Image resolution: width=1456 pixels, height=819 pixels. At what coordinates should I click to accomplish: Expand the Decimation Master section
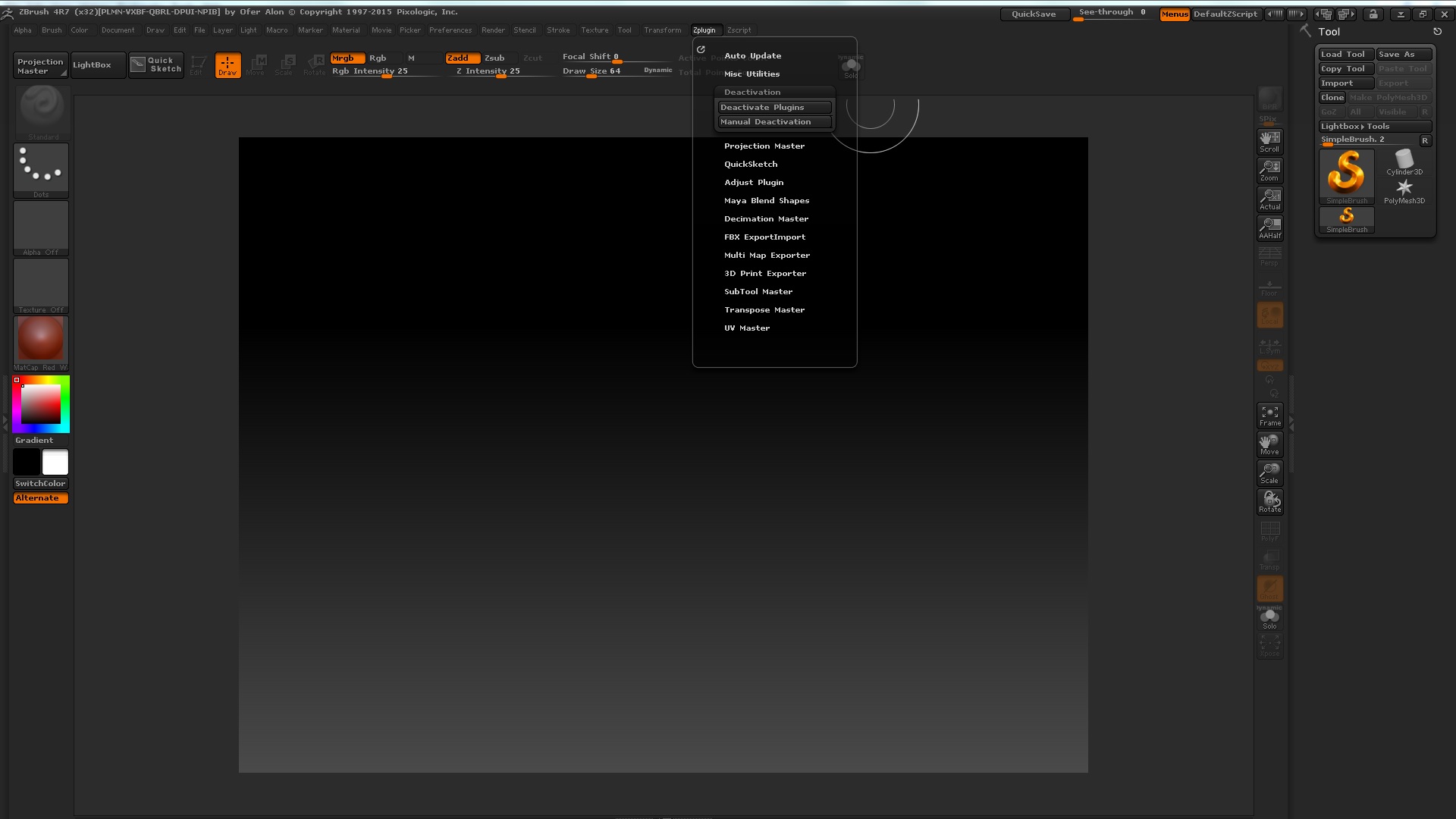[x=766, y=219]
